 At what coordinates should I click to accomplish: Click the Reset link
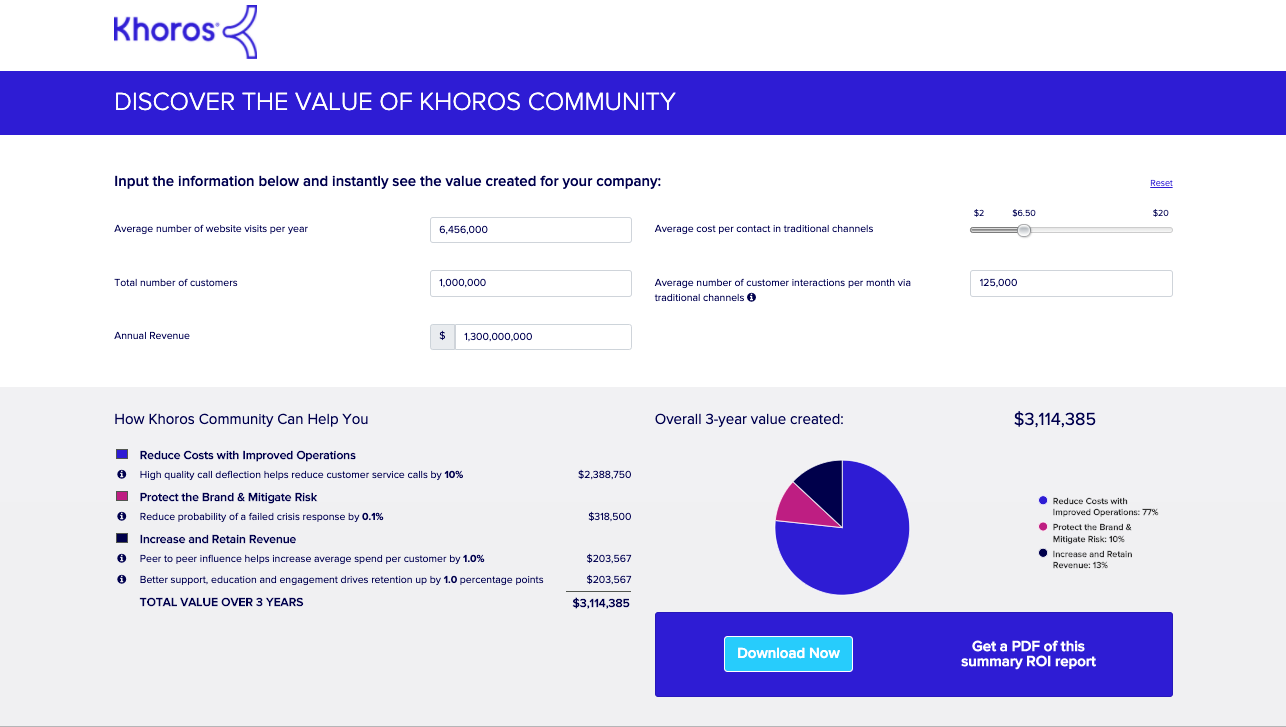click(1161, 184)
